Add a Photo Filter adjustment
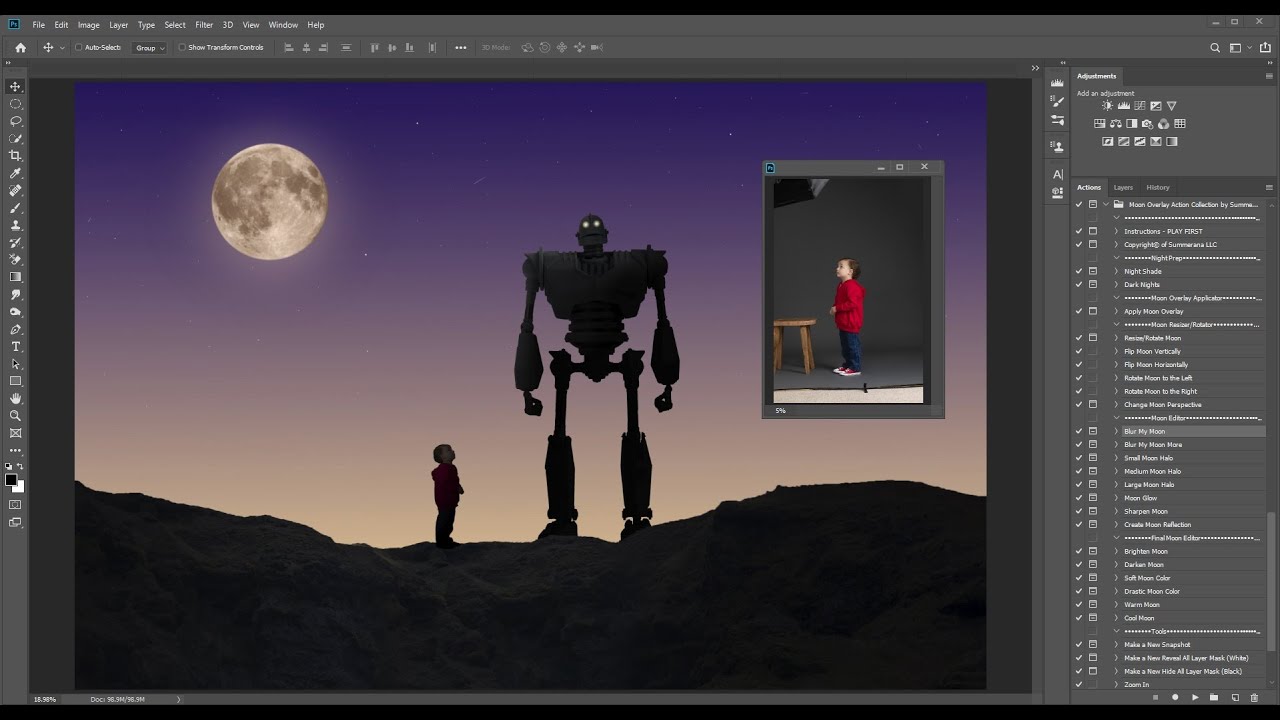 (x=1147, y=124)
